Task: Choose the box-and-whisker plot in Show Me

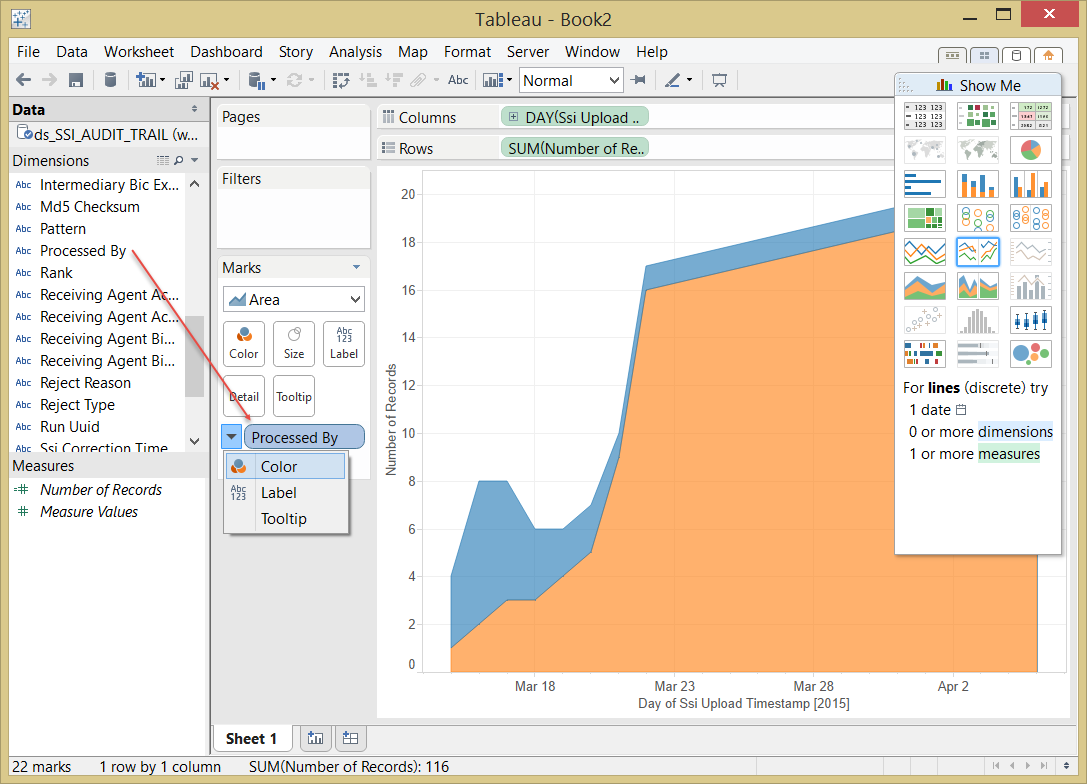Action: (x=1031, y=320)
